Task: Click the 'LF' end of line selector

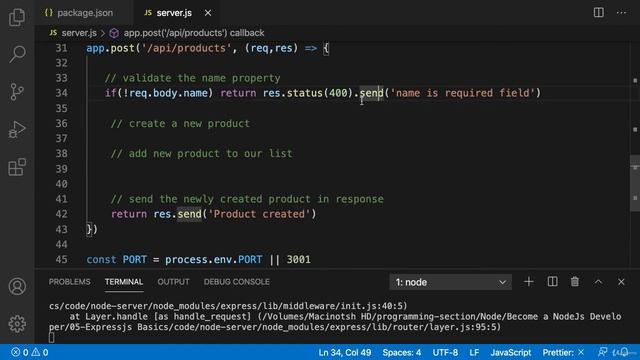Action: click(x=474, y=352)
